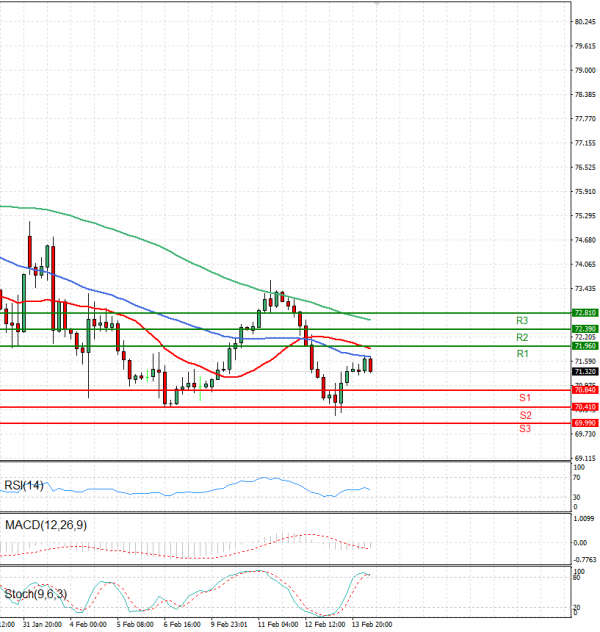Screen dimensions: 600x632
Task: Click the 5 Feb 08:00 time label
Action: (135, 624)
